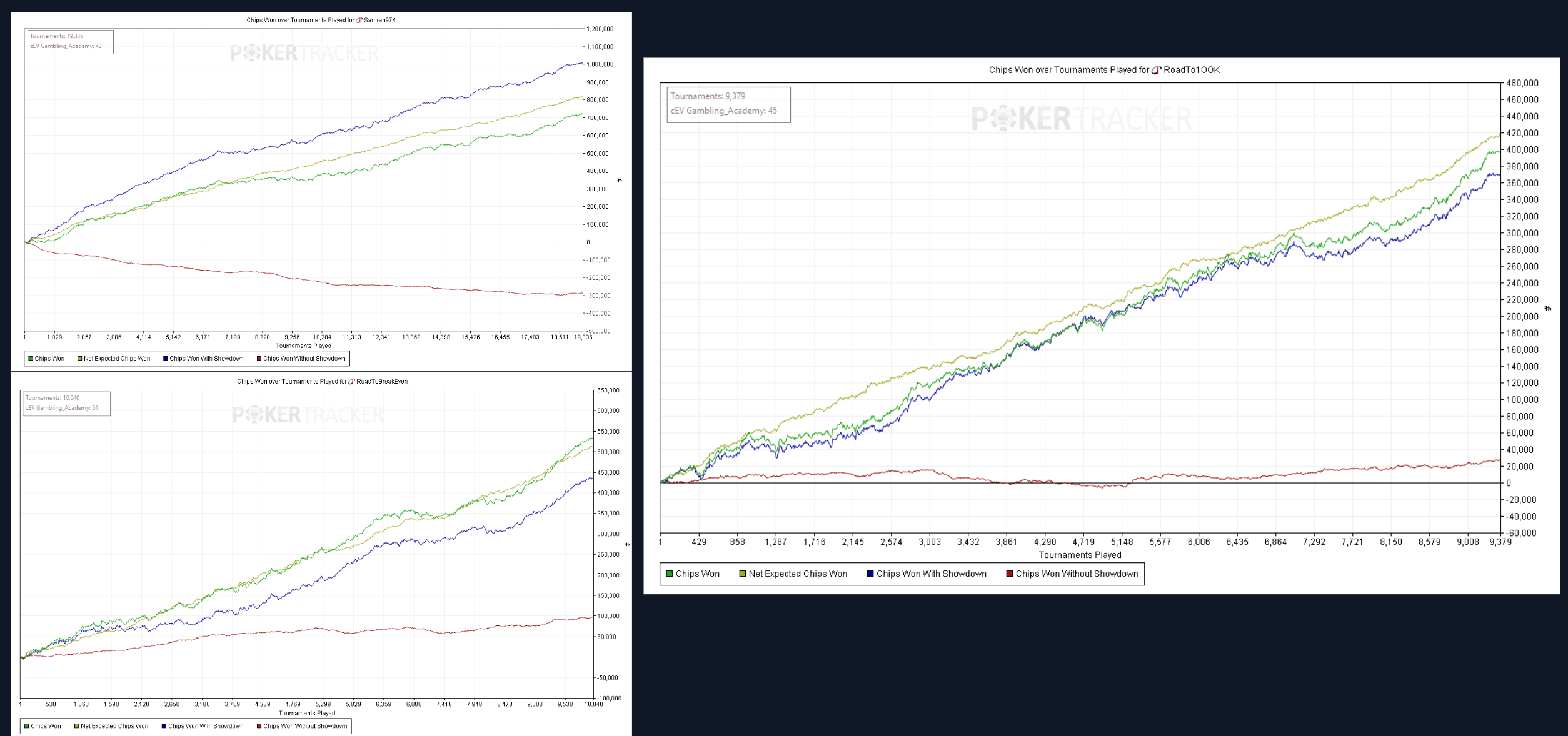Click green Chips Won swatch in RoadTo100K legend
This screenshot has width=1568, height=736.
[x=669, y=574]
